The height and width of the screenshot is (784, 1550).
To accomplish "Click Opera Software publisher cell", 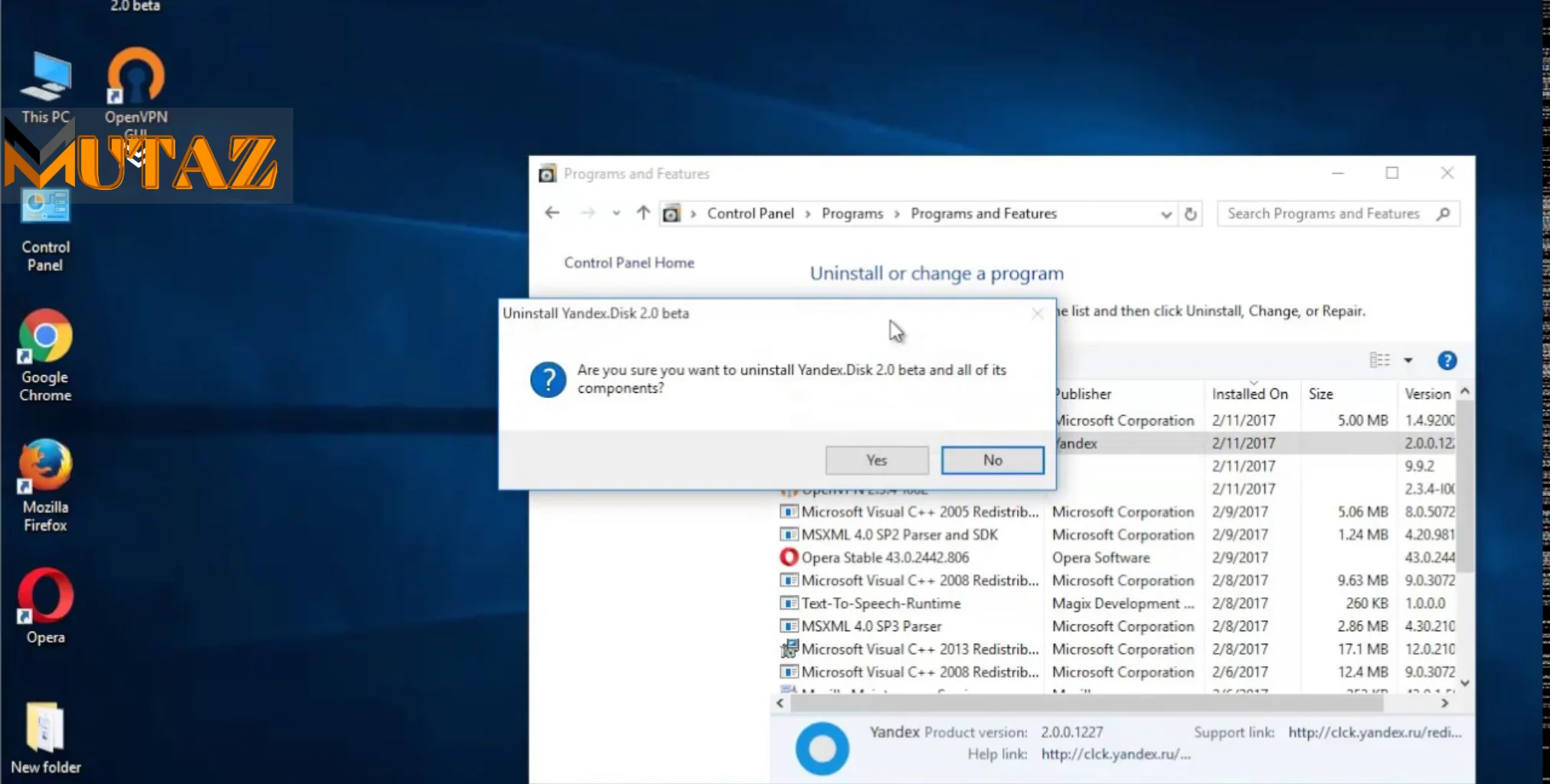I will click(x=1100, y=557).
